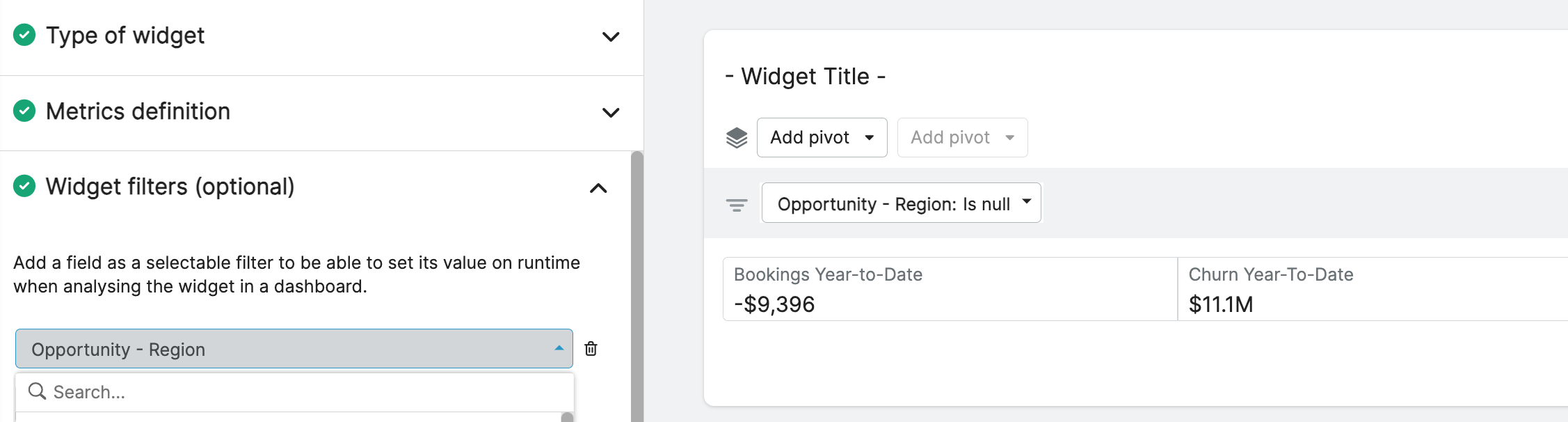Click the left panel vertical scrollbar
This screenshot has width=1568, height=422.
coord(637,286)
